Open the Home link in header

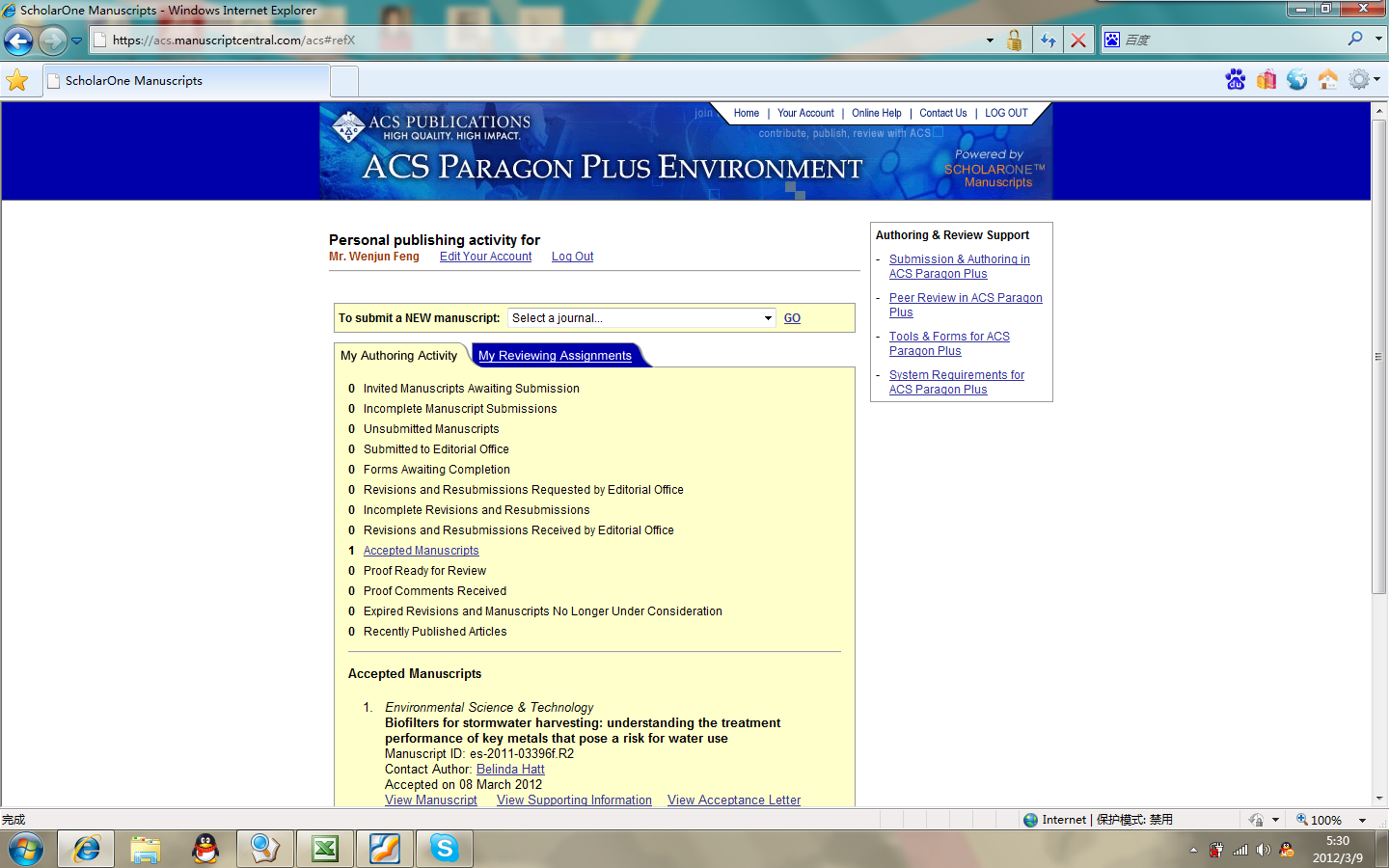746,113
